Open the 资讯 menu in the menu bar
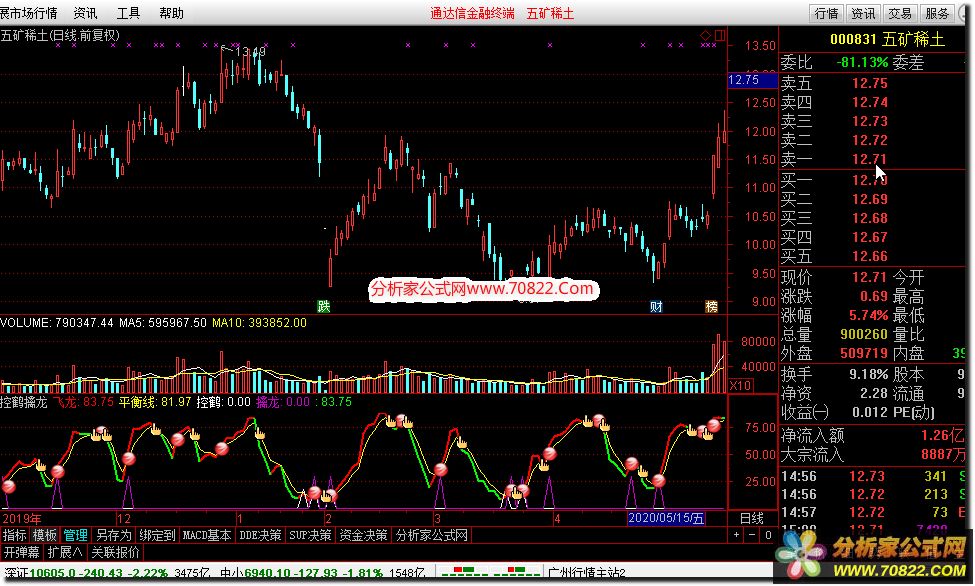Viewport: 975px width, 586px height. pos(85,13)
